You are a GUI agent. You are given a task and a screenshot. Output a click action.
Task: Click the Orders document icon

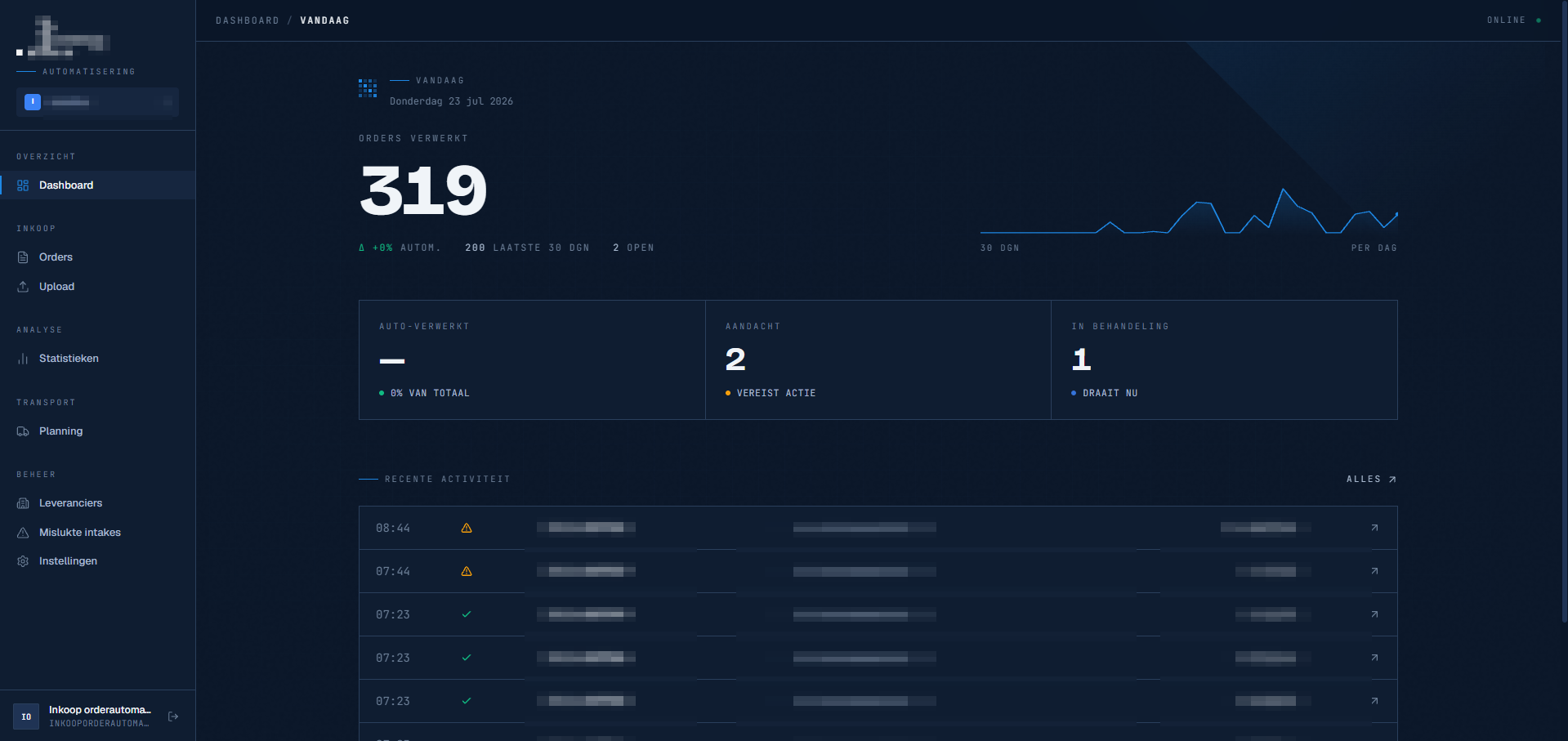pyautogui.click(x=23, y=257)
